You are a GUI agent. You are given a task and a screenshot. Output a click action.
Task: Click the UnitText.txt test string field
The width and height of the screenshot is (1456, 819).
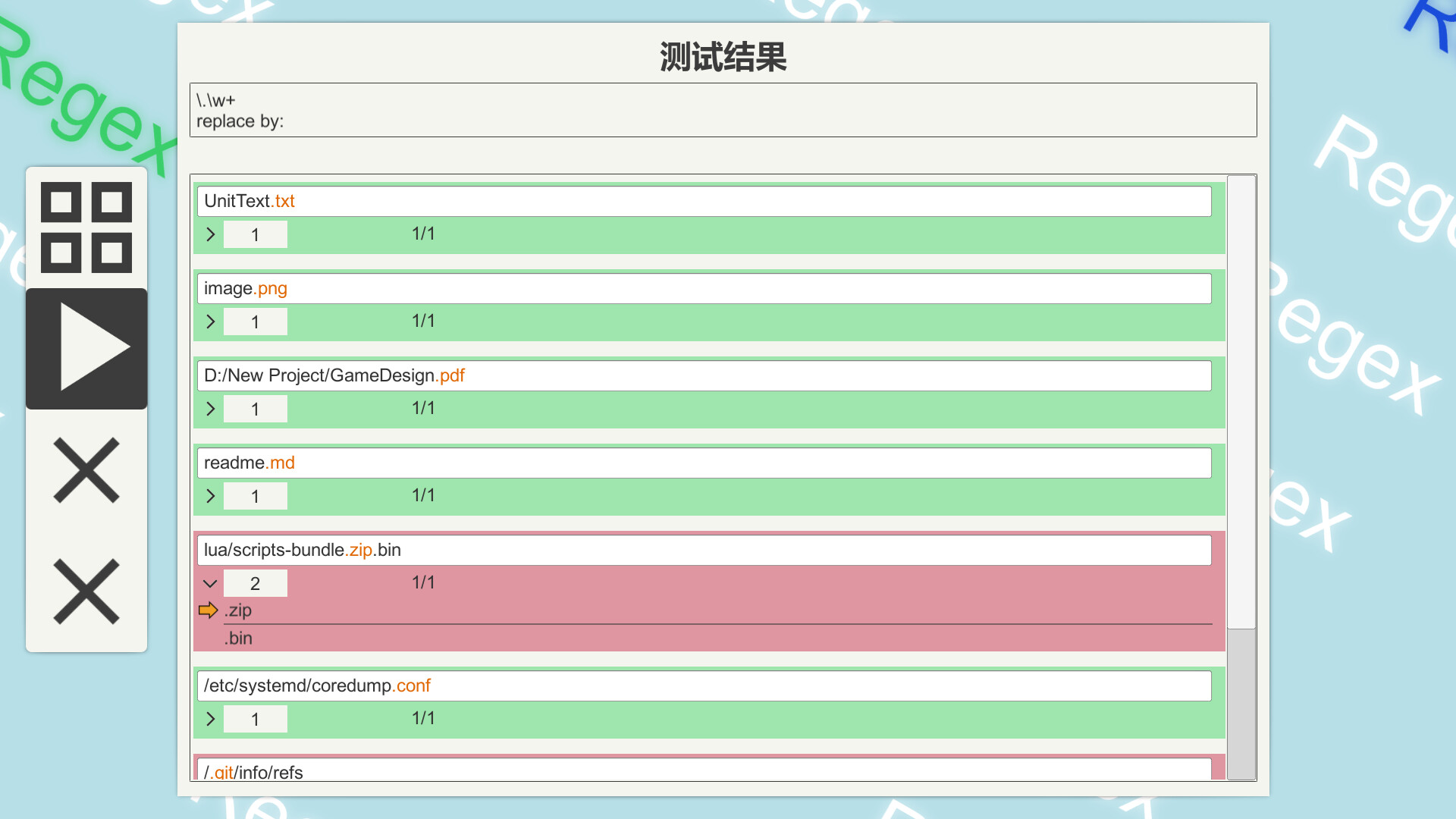[x=704, y=201]
